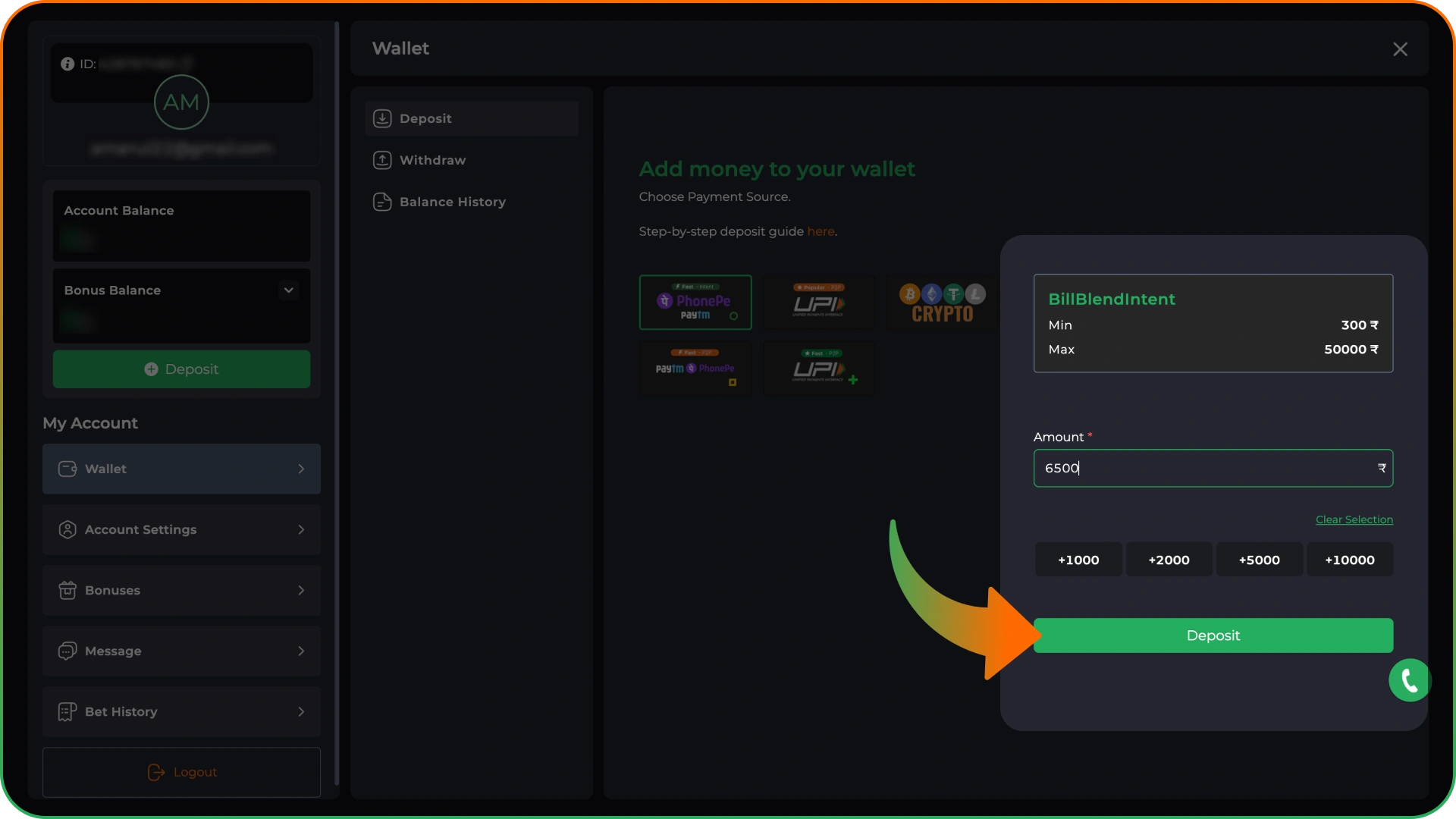Pick the Paytm PhonePe P2P option
Viewport: 1456px width, 819px height.
click(695, 368)
